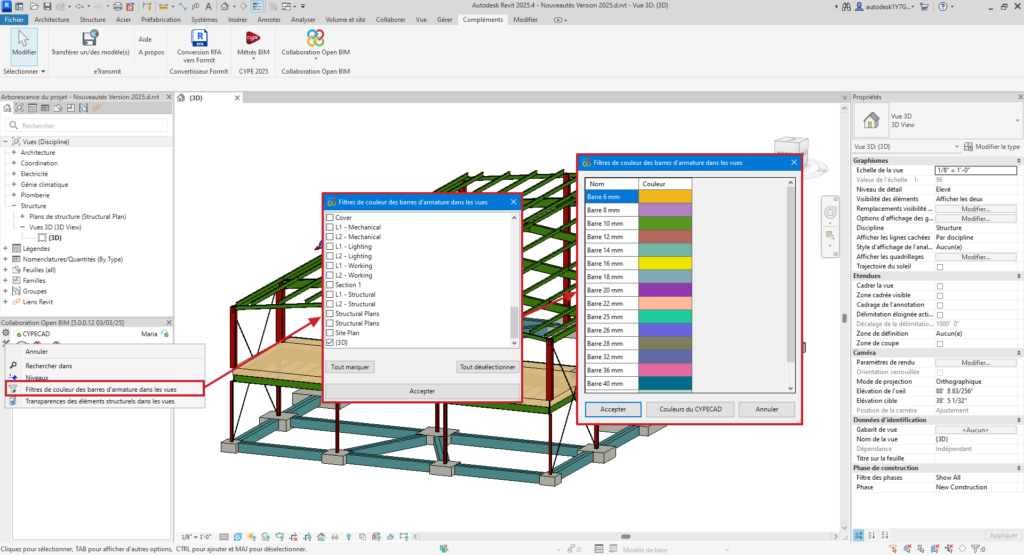The height and width of the screenshot is (555, 1024).
Task: Collapse the Graphismes properties section
Action: click(x=1019, y=161)
